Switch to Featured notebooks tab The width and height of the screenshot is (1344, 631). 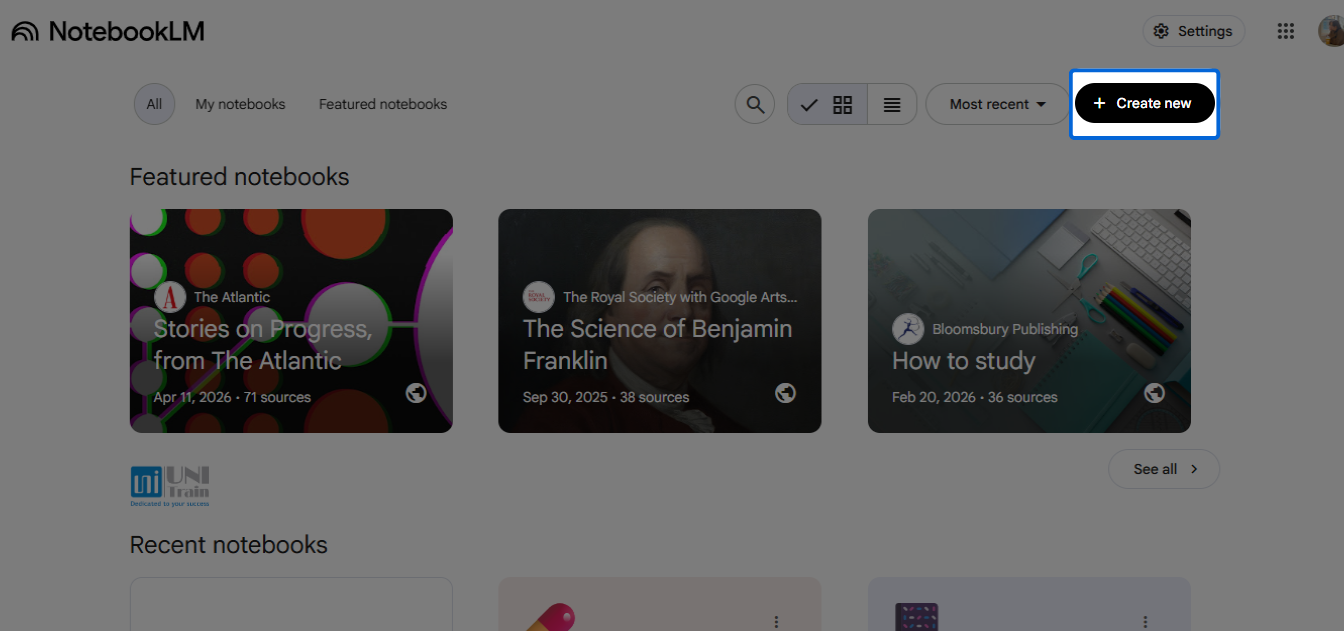tap(383, 104)
